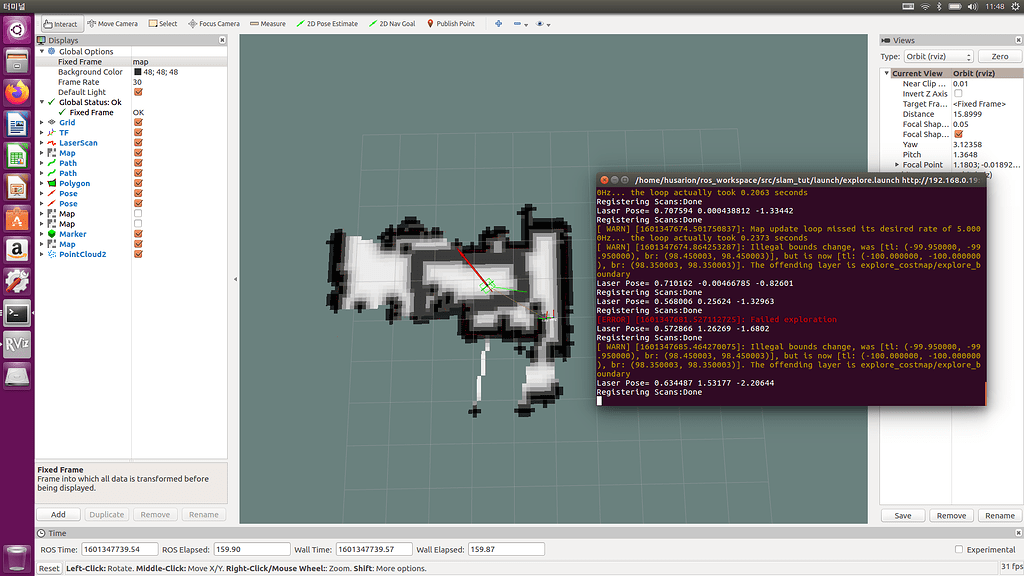Collapse the Global Options section
Viewport: 1024px width, 576px height.
(x=42, y=51)
